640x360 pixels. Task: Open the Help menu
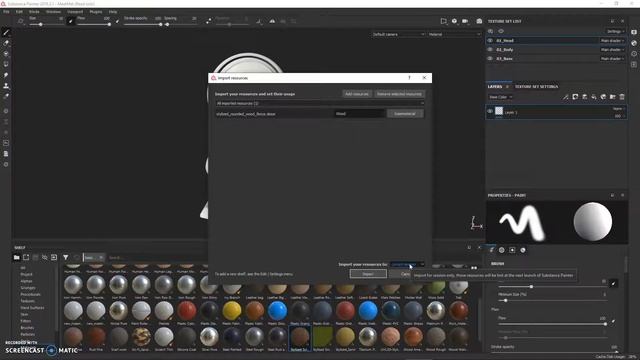tap(113, 12)
